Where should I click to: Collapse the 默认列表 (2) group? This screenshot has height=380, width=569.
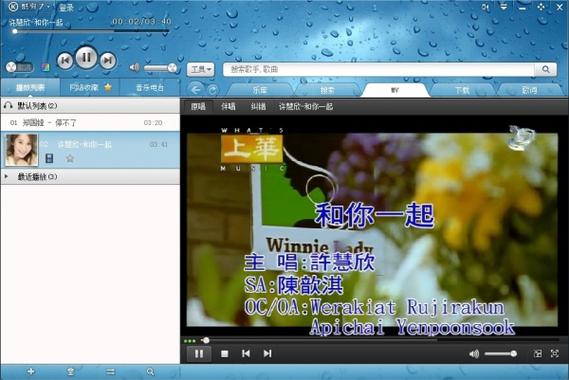(90, 106)
